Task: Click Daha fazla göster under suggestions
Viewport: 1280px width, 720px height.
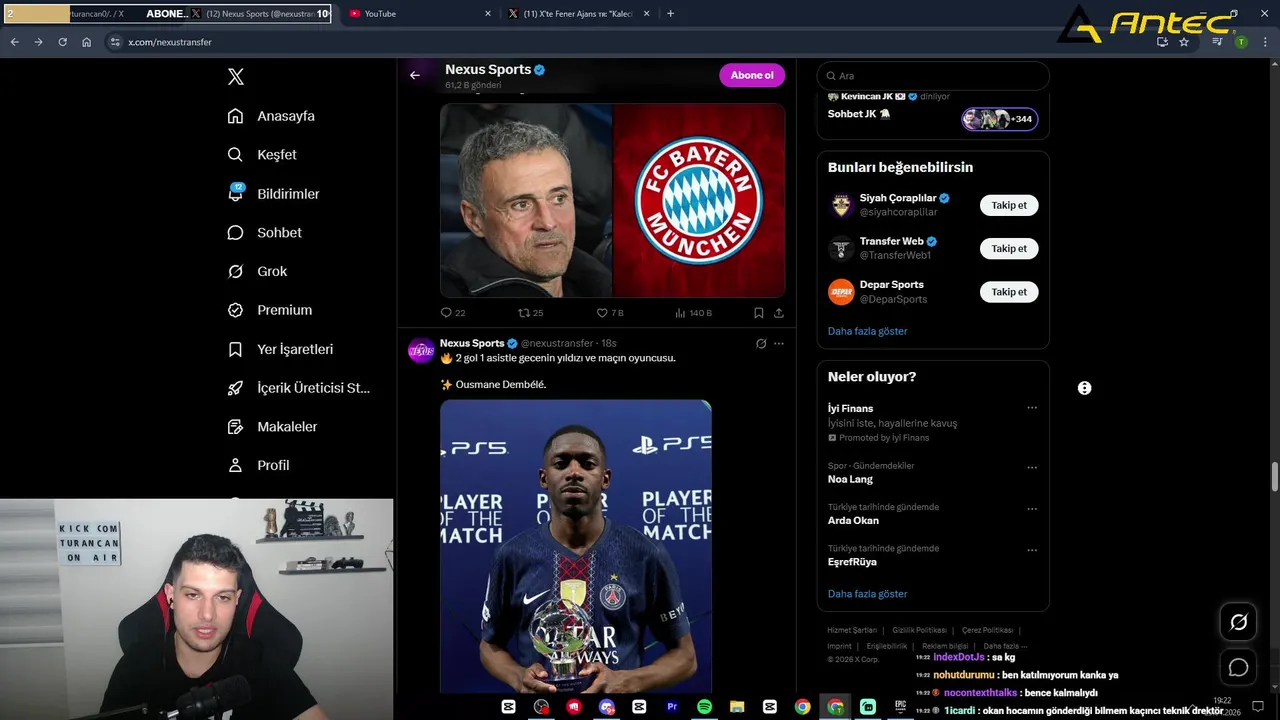Action: (x=867, y=331)
